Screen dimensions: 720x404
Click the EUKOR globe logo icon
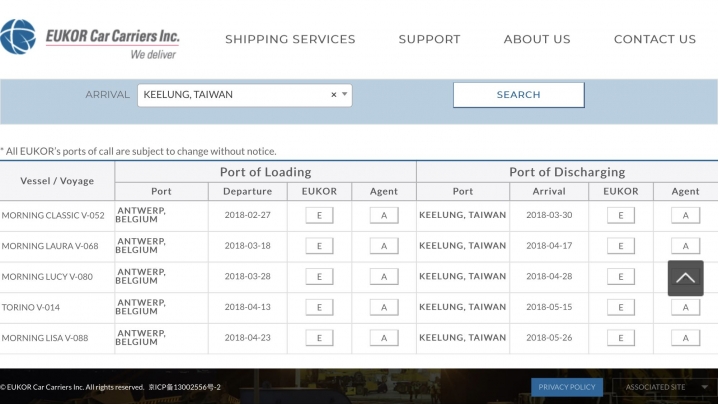(18, 37)
